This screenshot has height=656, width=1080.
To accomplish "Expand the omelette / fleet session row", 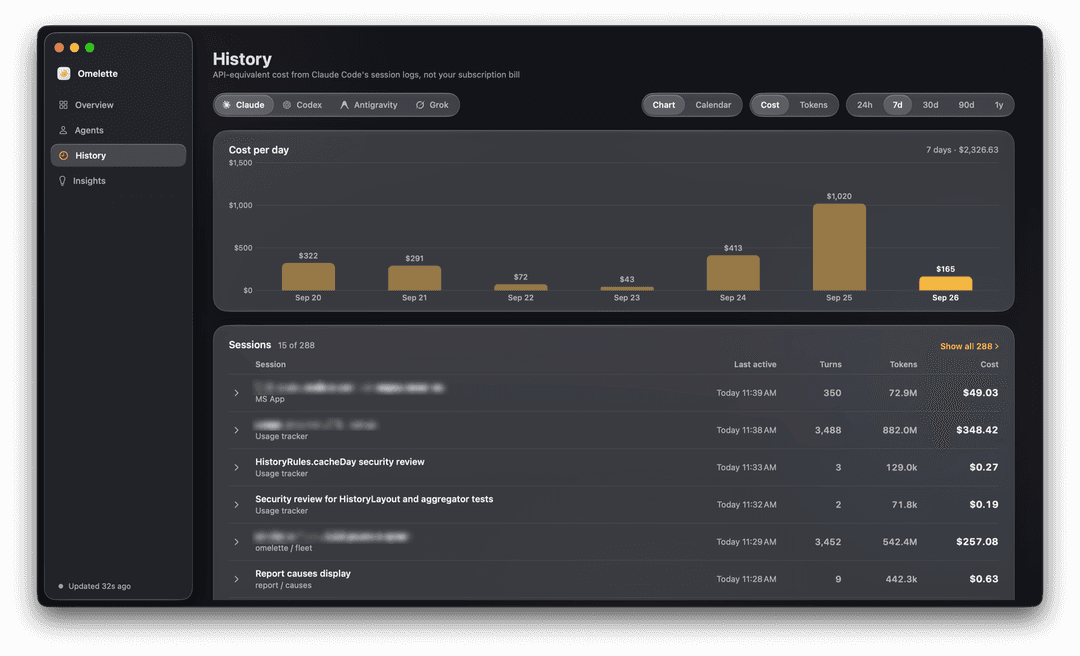I will click(236, 542).
